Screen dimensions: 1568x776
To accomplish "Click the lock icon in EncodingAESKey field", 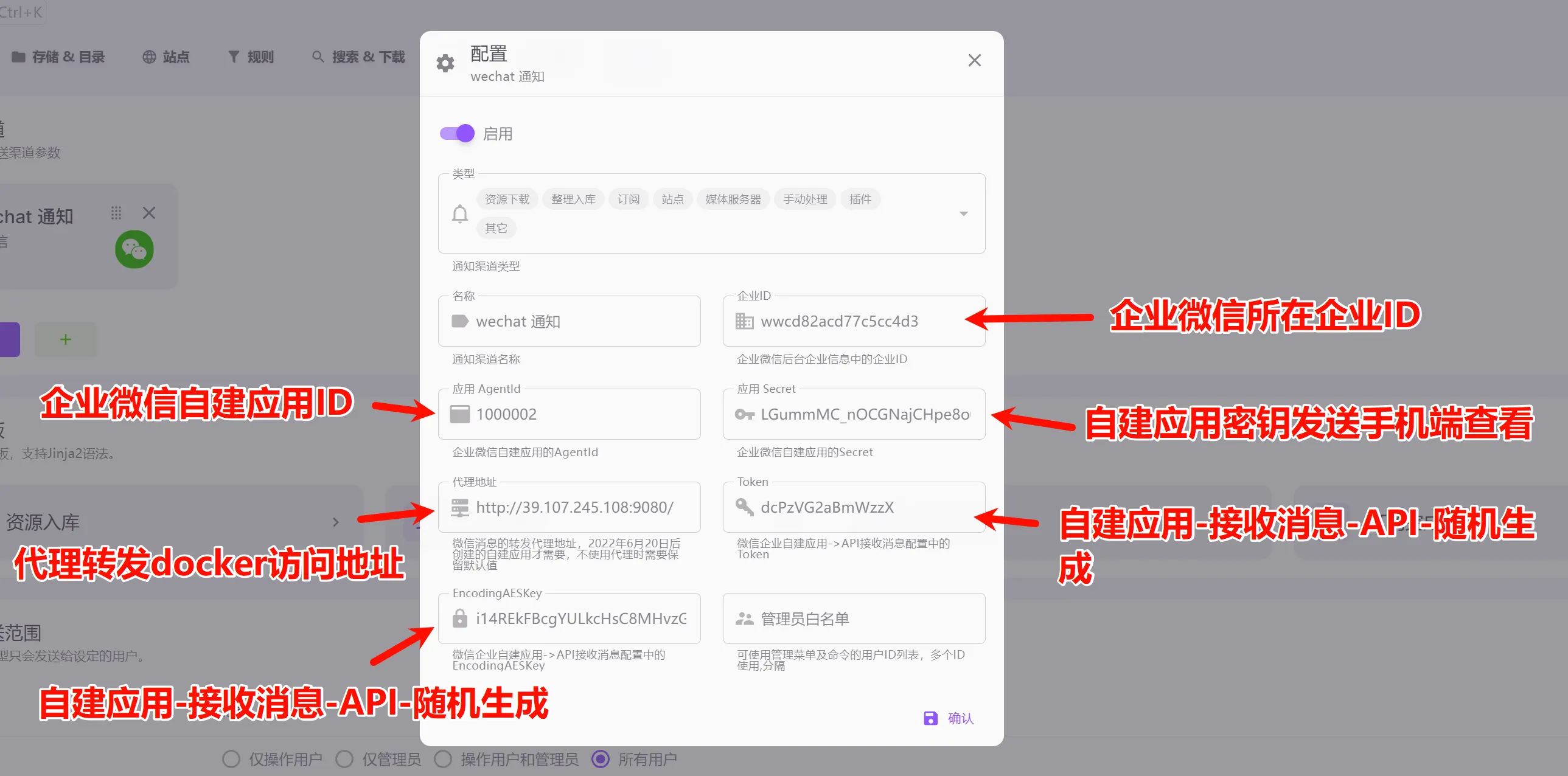I will tap(460, 618).
